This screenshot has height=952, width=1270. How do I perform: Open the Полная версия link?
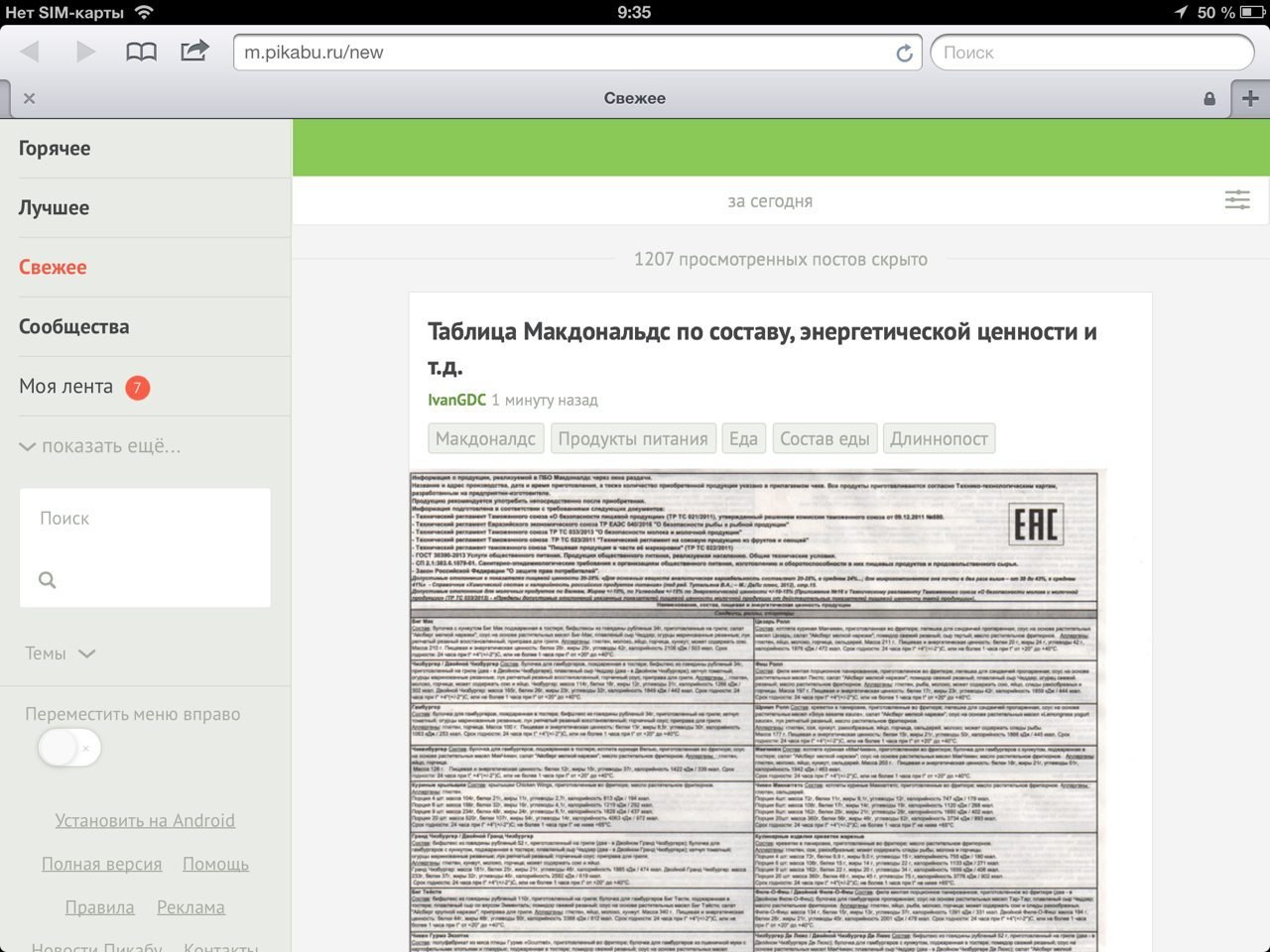point(101,865)
